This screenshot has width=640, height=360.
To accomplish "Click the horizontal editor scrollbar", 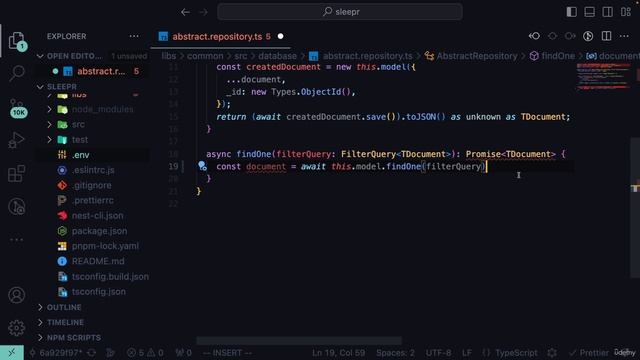I will [x=299, y=340].
